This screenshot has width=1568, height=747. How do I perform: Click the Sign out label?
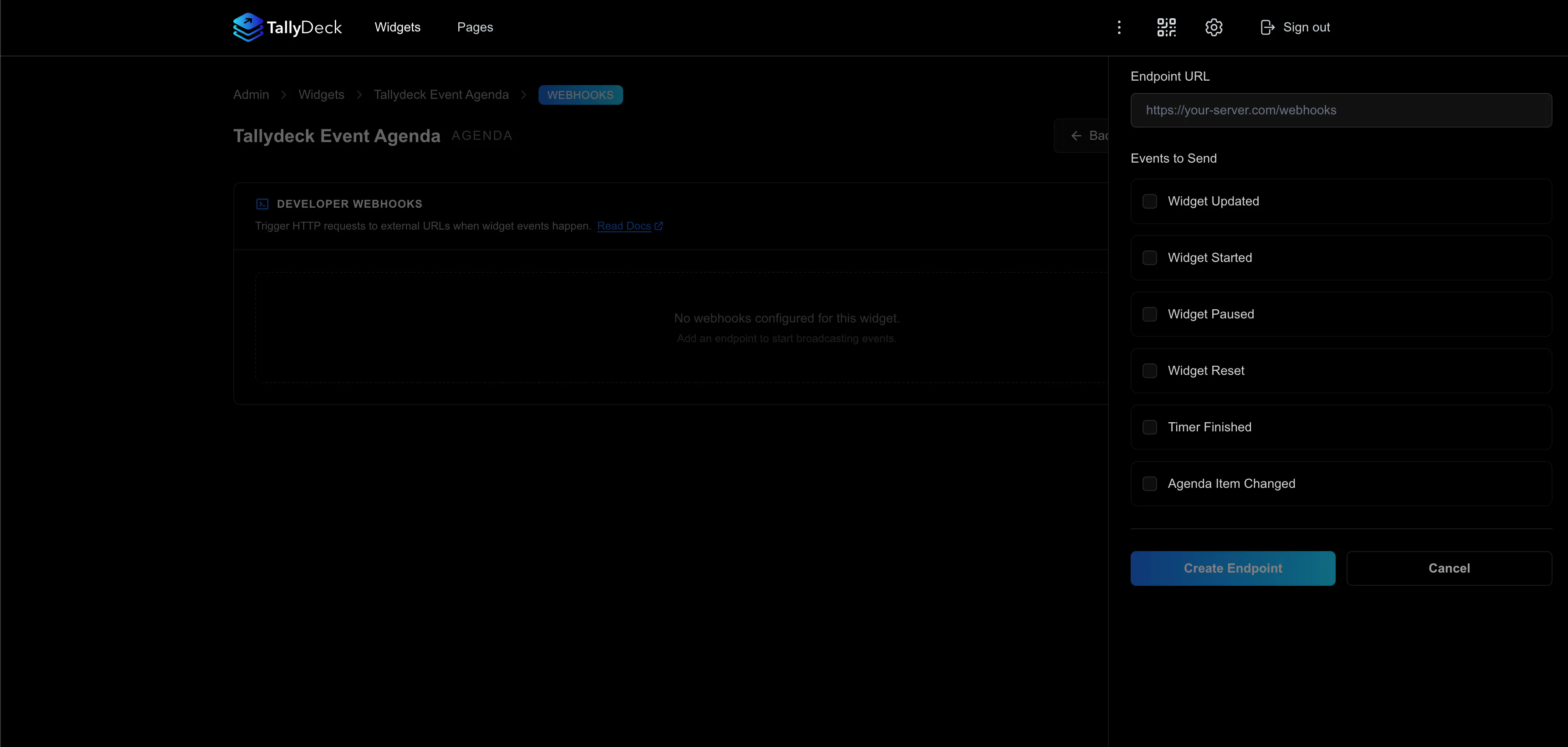(1306, 27)
